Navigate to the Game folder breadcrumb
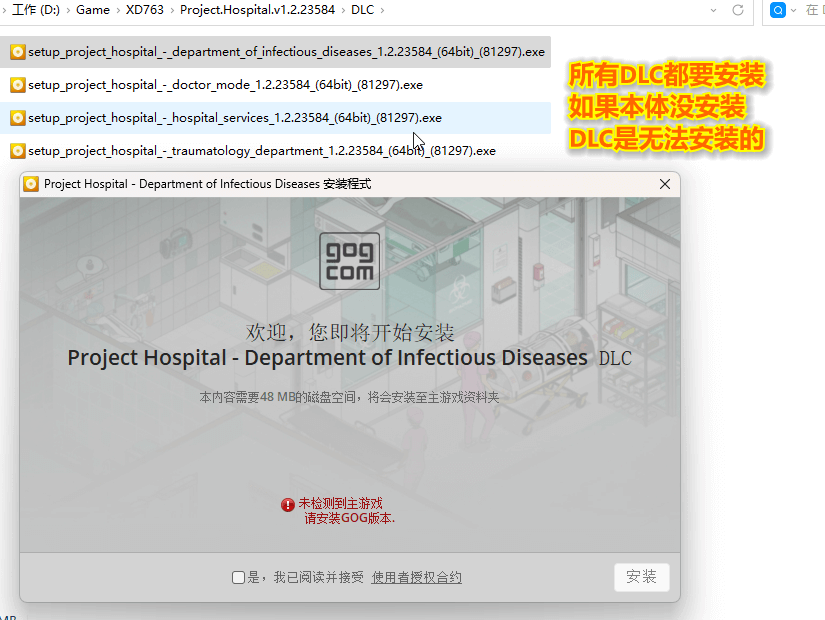 [x=93, y=10]
